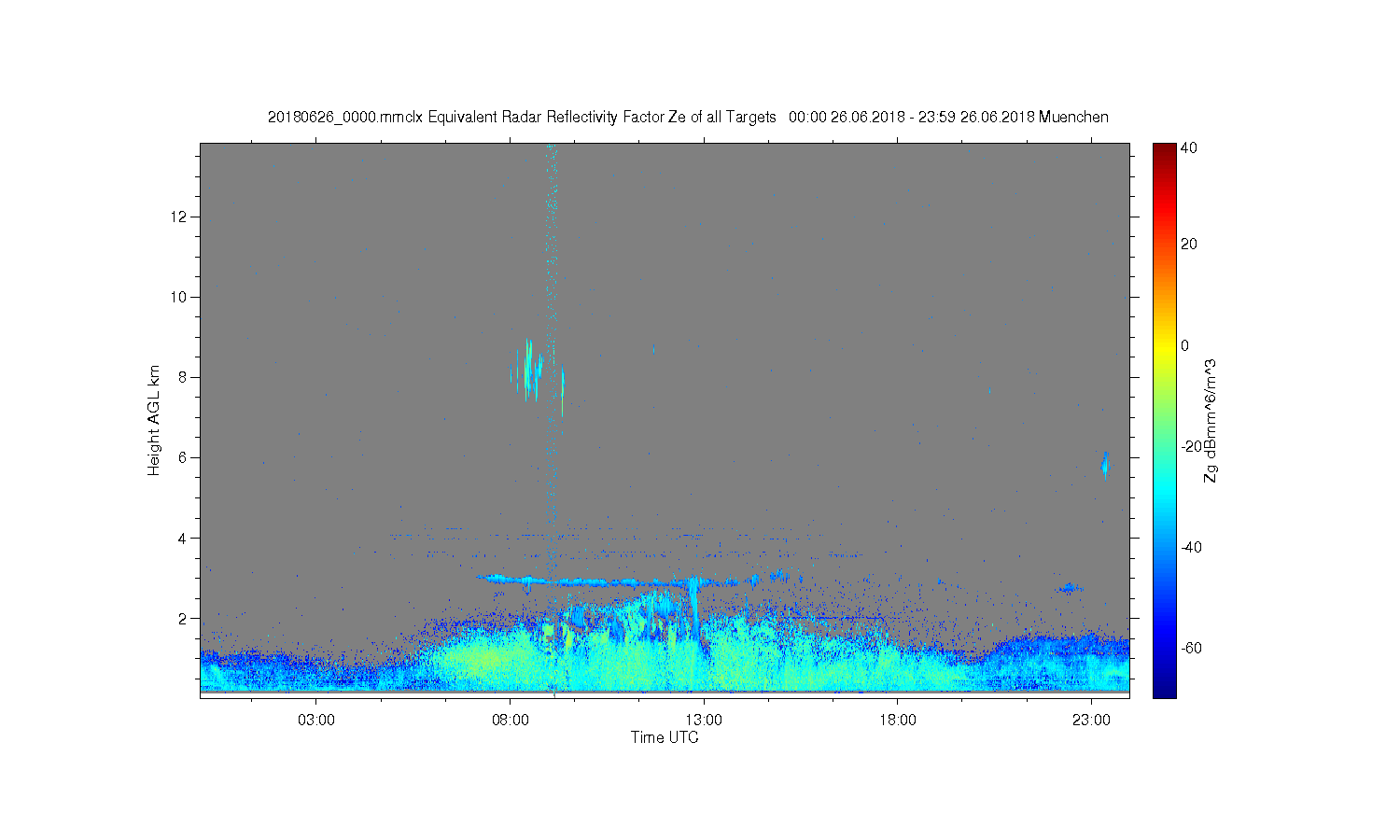The width and height of the screenshot is (1400, 840).
Task: Click the colorbar label -60
Action: click(x=1191, y=648)
